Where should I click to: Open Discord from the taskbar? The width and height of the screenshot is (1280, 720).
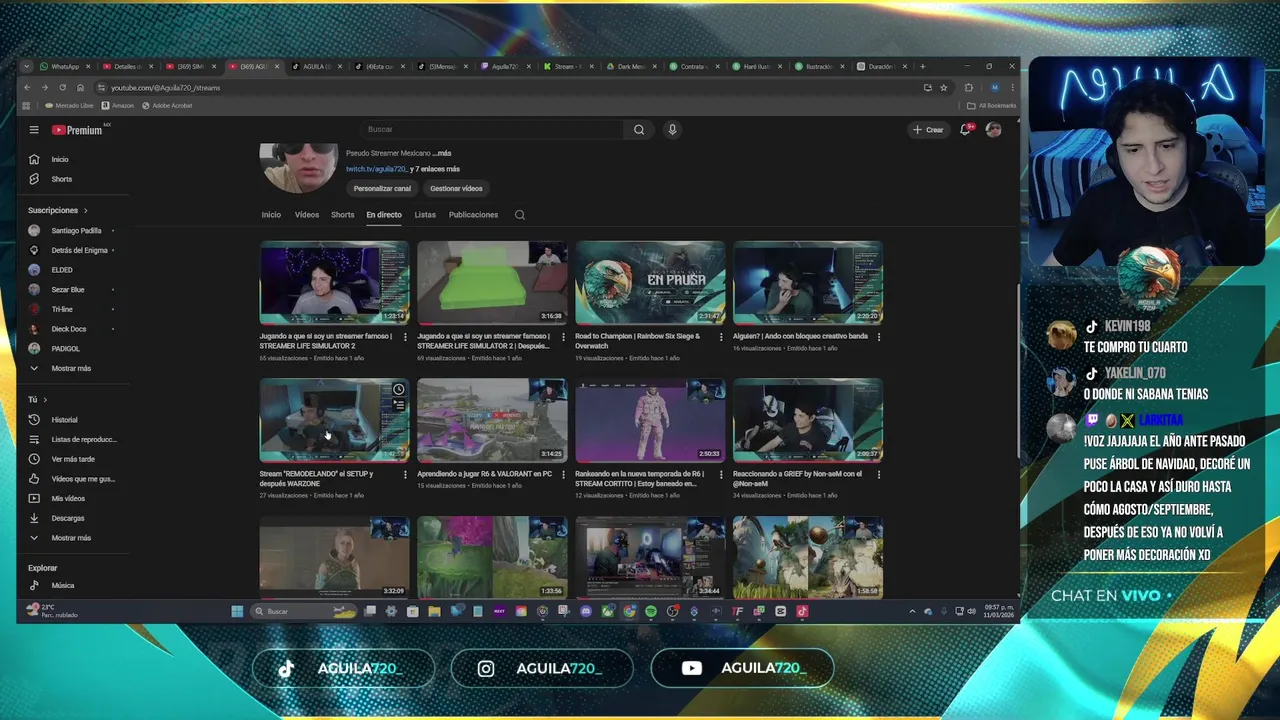click(x=586, y=612)
